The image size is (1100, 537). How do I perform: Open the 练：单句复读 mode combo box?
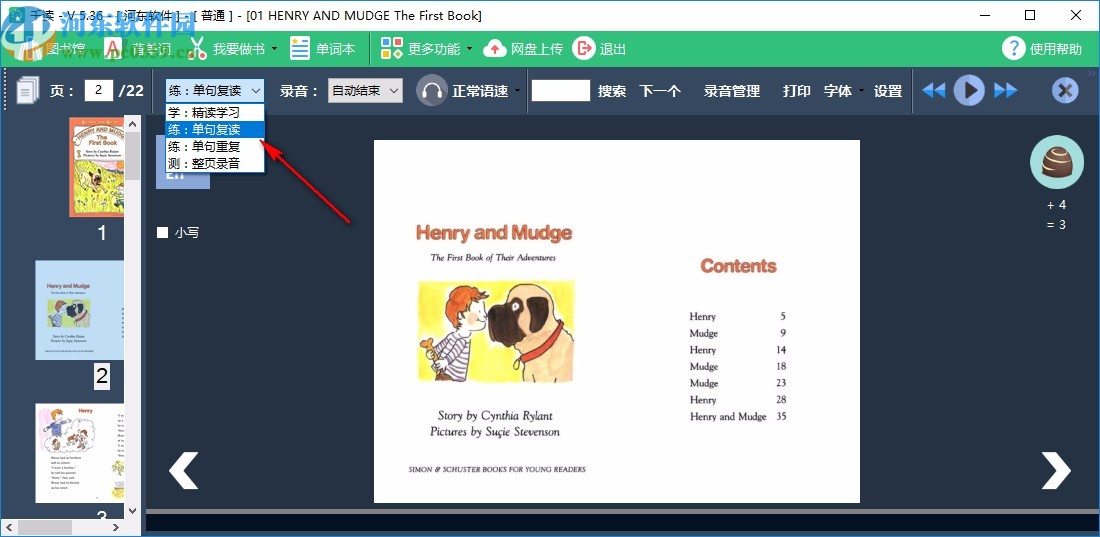pyautogui.click(x=215, y=91)
